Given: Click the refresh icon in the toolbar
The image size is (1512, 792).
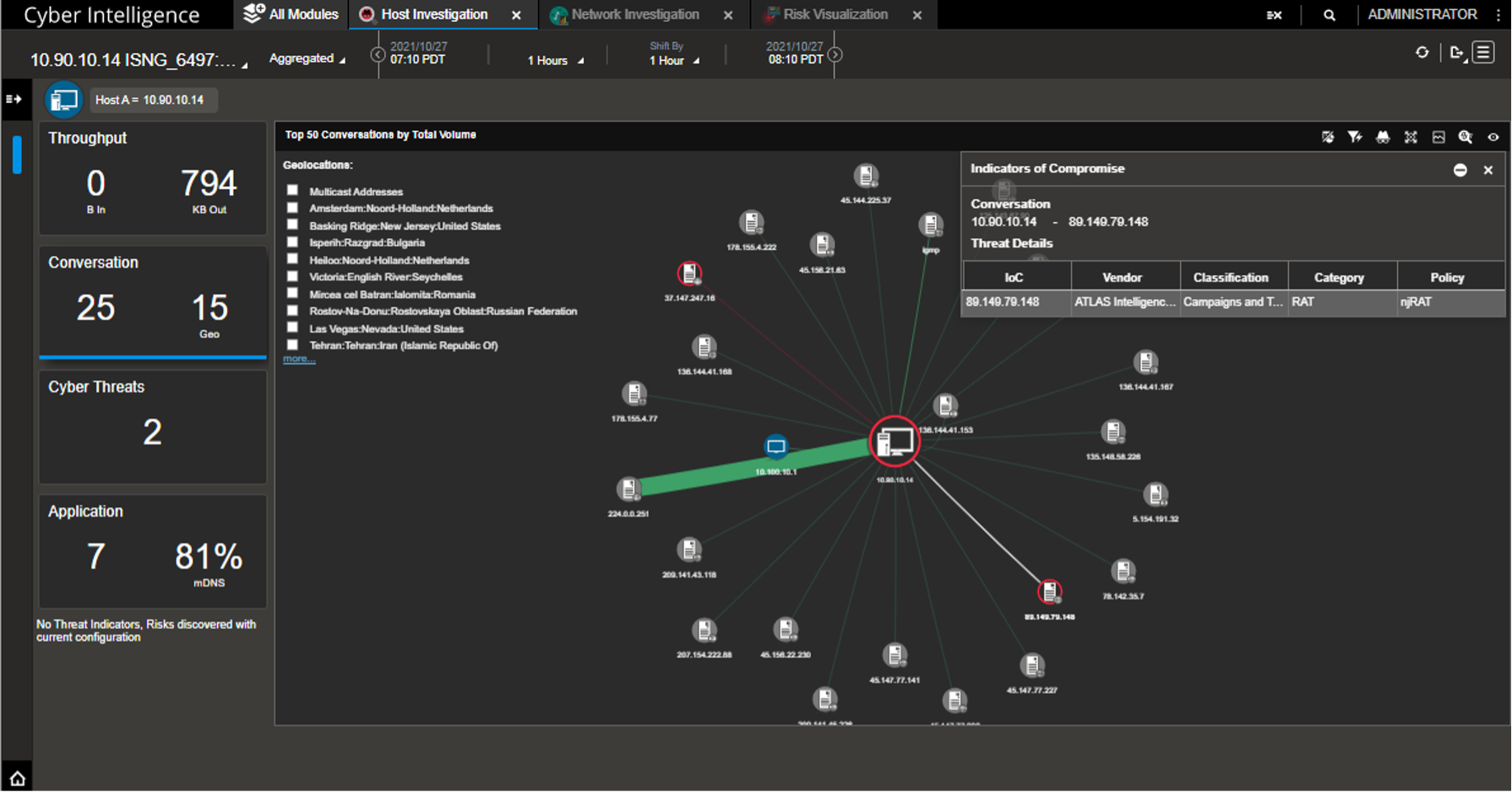Looking at the screenshot, I should [x=1422, y=52].
